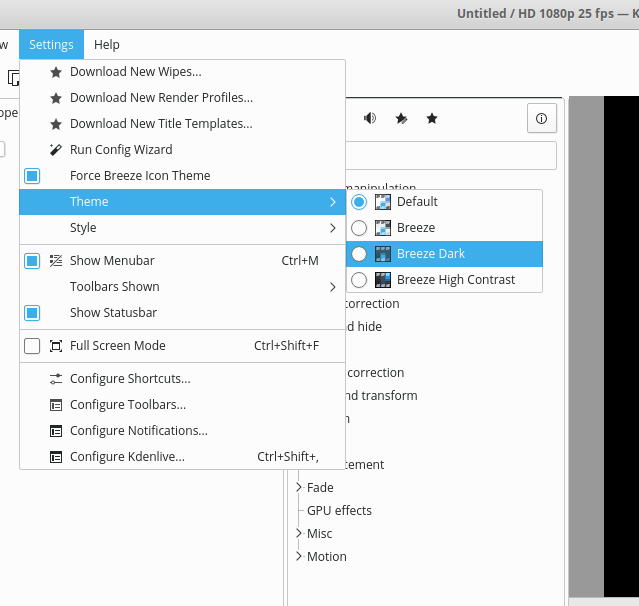Open the Configure Toolbars entry
This screenshot has width=639, height=606.
pyautogui.click(x=183, y=405)
